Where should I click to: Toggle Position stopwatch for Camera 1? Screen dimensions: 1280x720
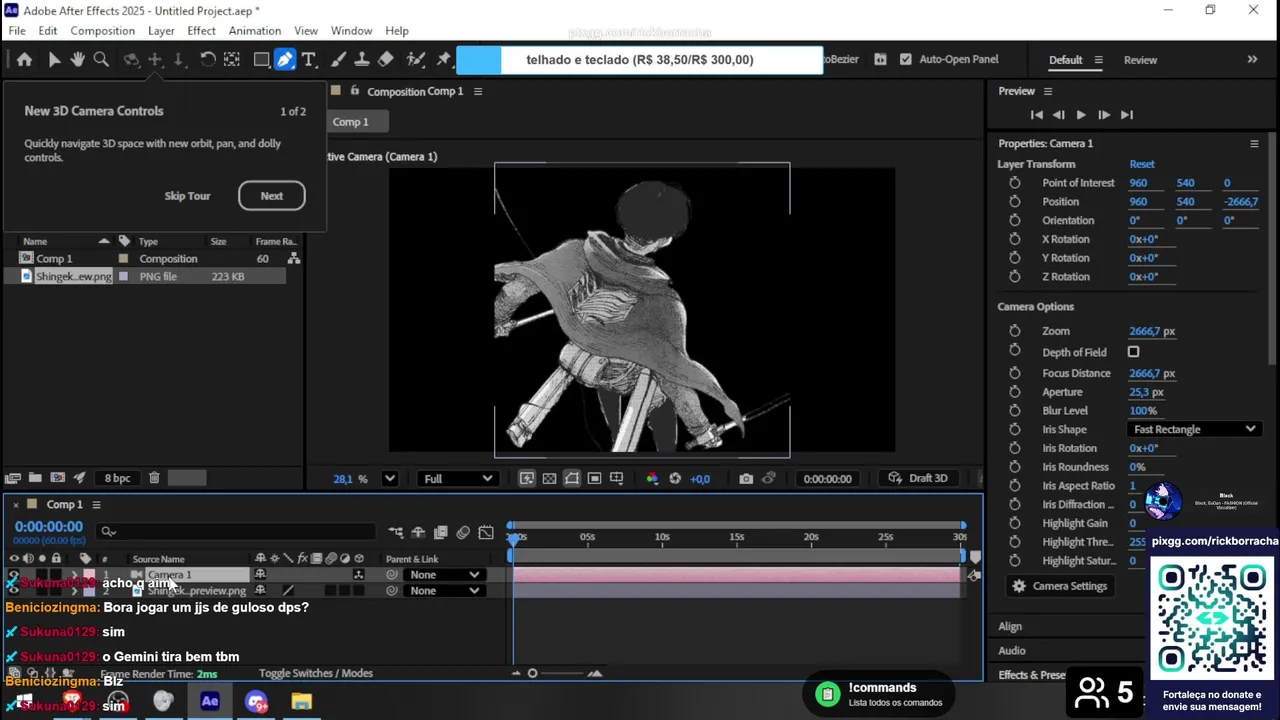tap(1015, 201)
